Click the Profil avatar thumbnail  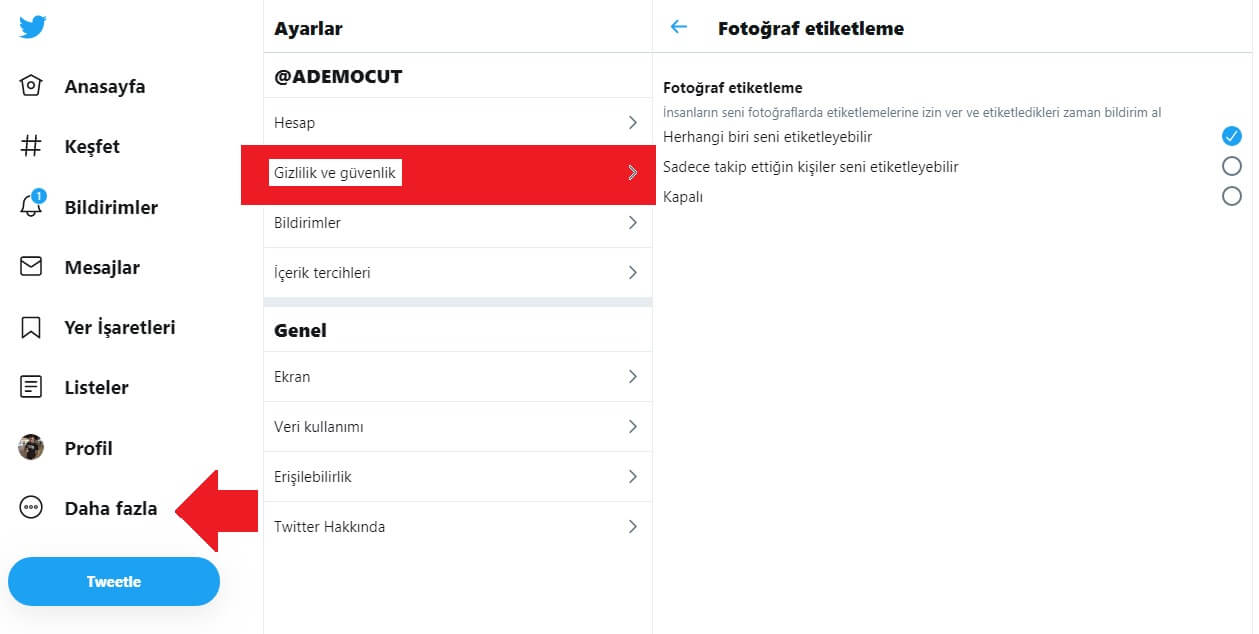pos(31,447)
